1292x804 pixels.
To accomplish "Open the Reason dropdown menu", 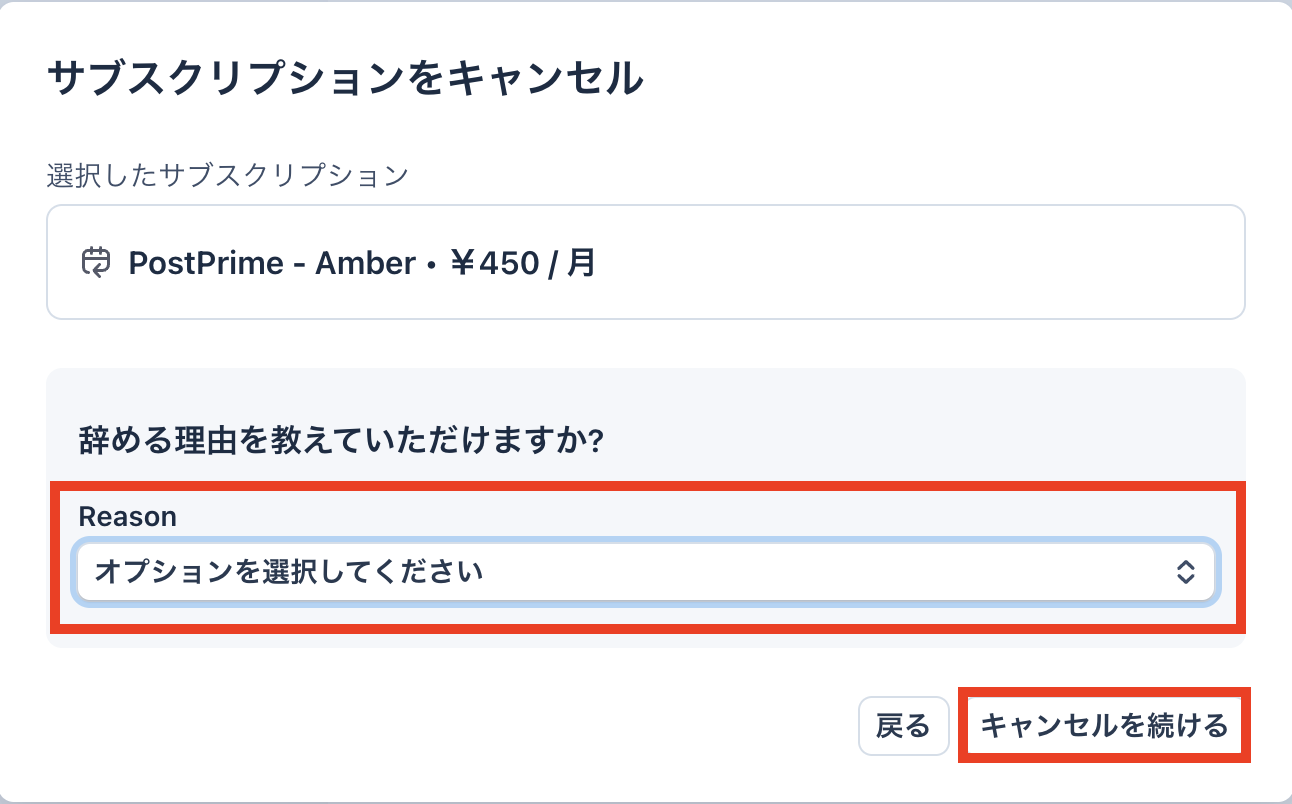I will (x=646, y=572).
